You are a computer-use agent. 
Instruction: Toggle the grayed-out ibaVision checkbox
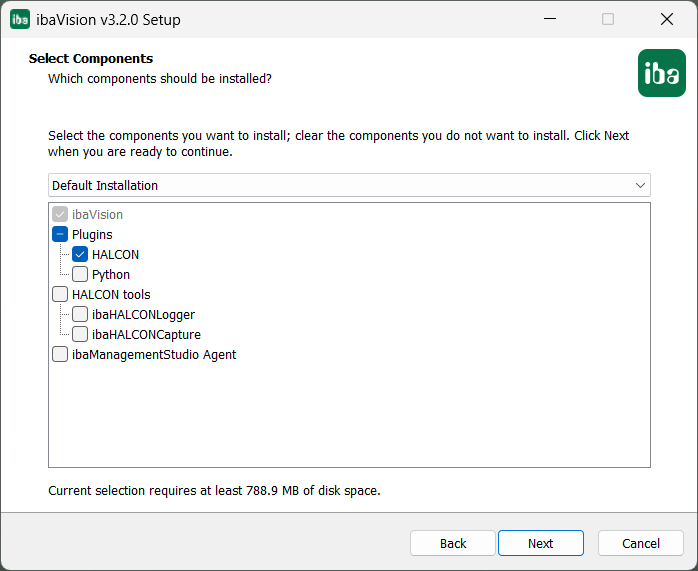[x=60, y=214]
